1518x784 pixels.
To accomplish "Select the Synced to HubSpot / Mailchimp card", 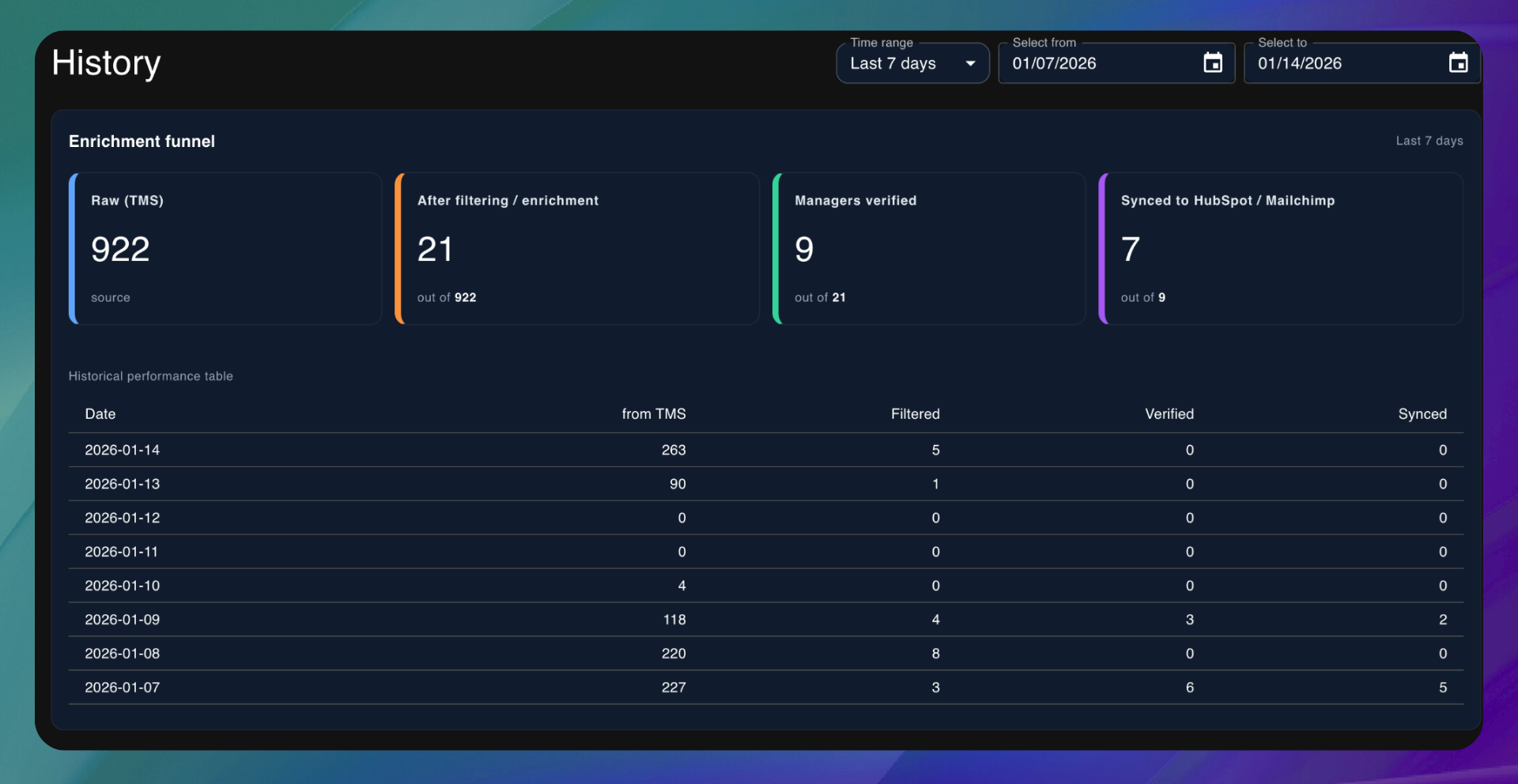I will pos(1280,248).
